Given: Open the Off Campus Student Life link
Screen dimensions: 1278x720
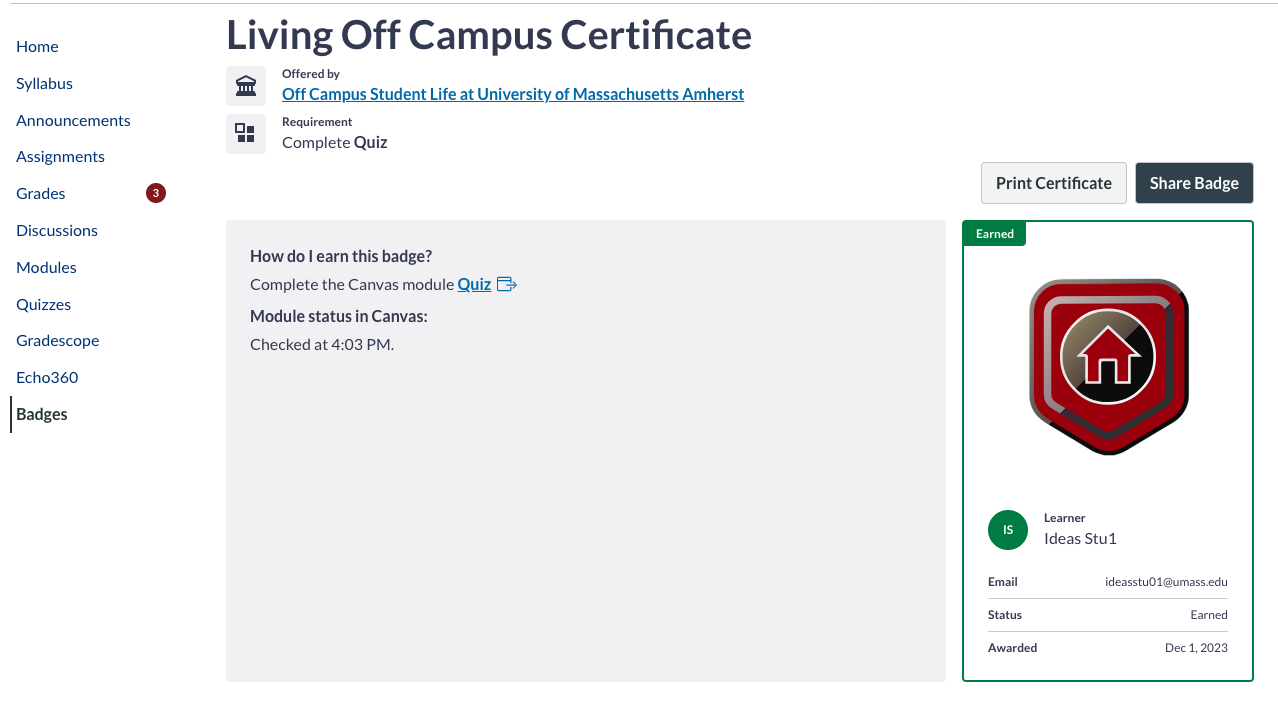Looking at the screenshot, I should coord(512,94).
